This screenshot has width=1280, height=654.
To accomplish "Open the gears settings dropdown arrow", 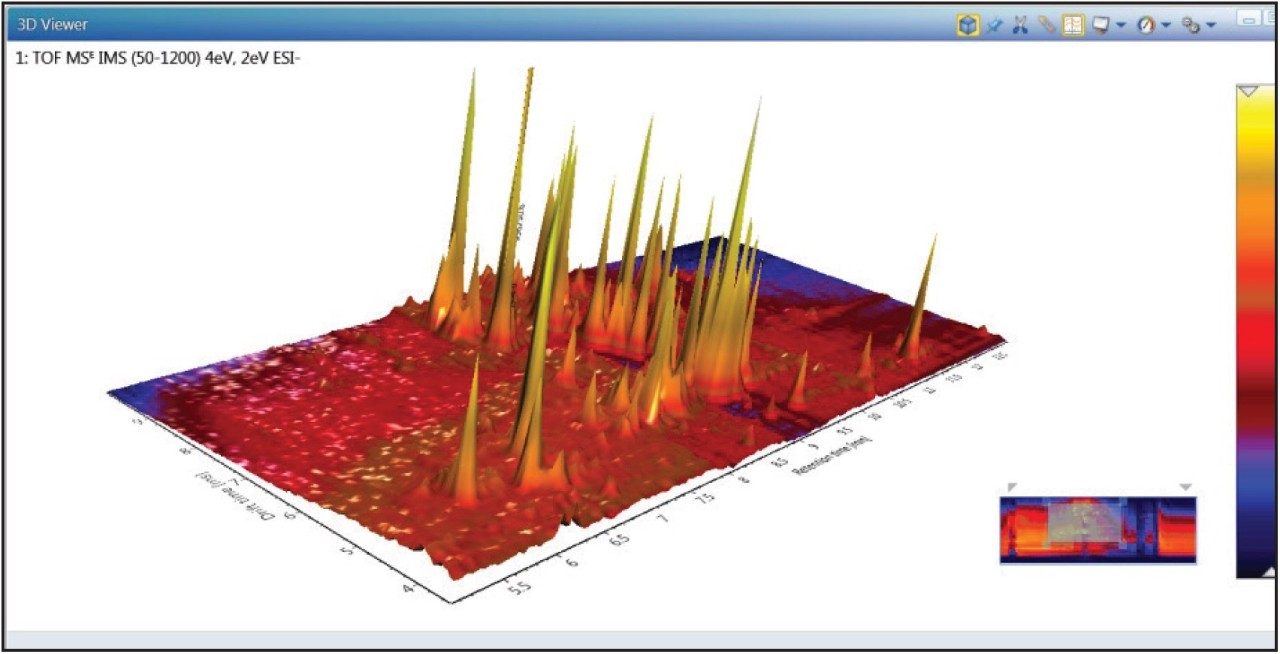I will tap(1211, 26).
